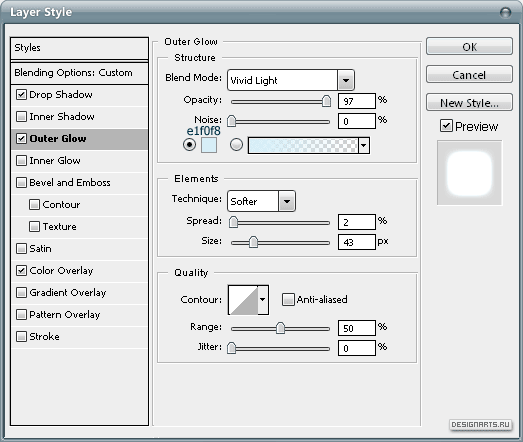523x442 pixels.
Task: Enable the Bevel and Emboss checkbox
Action: pos(21,182)
